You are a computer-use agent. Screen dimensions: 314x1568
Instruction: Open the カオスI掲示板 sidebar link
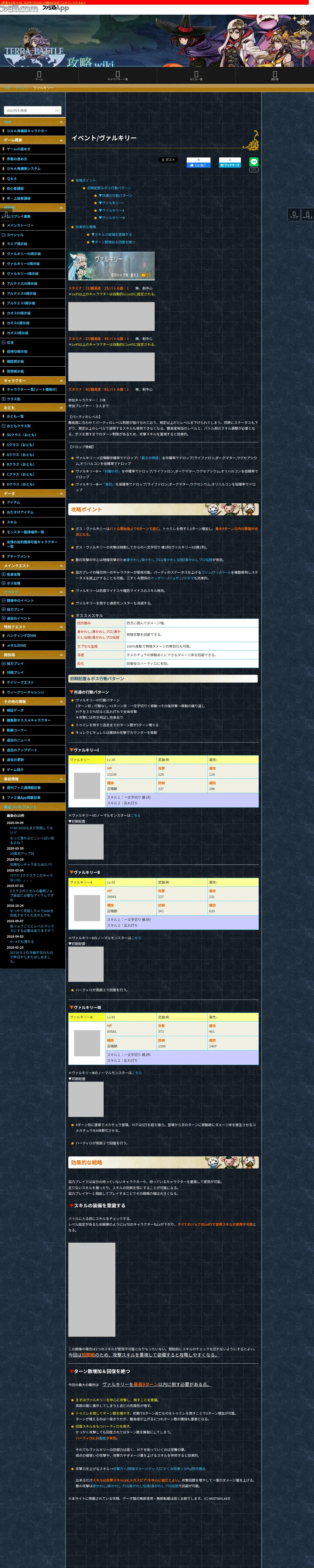tap(18, 333)
